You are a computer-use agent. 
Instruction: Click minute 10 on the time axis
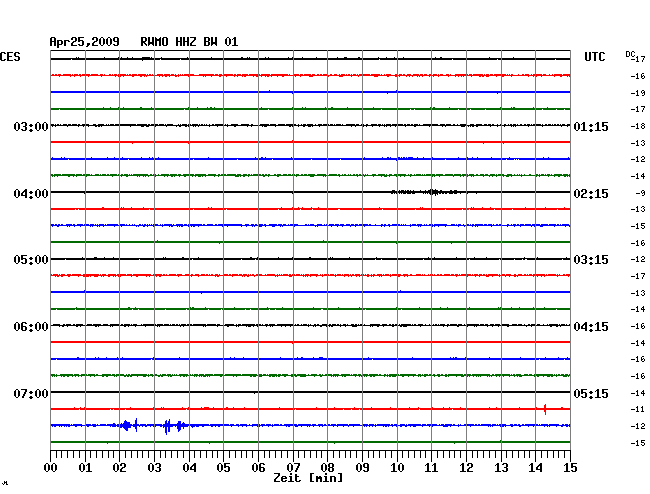pos(397,467)
